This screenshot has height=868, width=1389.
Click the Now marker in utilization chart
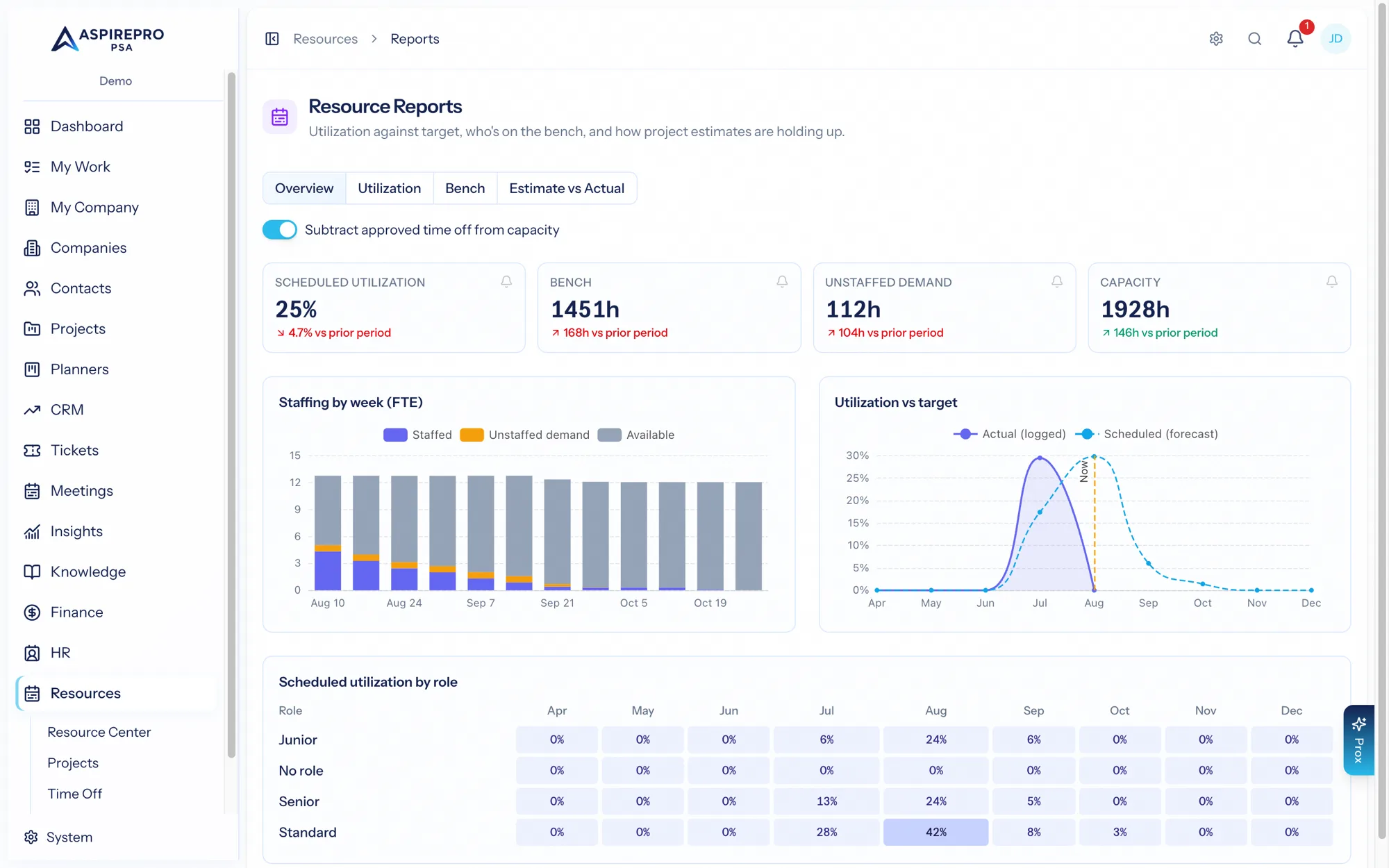click(x=1084, y=471)
